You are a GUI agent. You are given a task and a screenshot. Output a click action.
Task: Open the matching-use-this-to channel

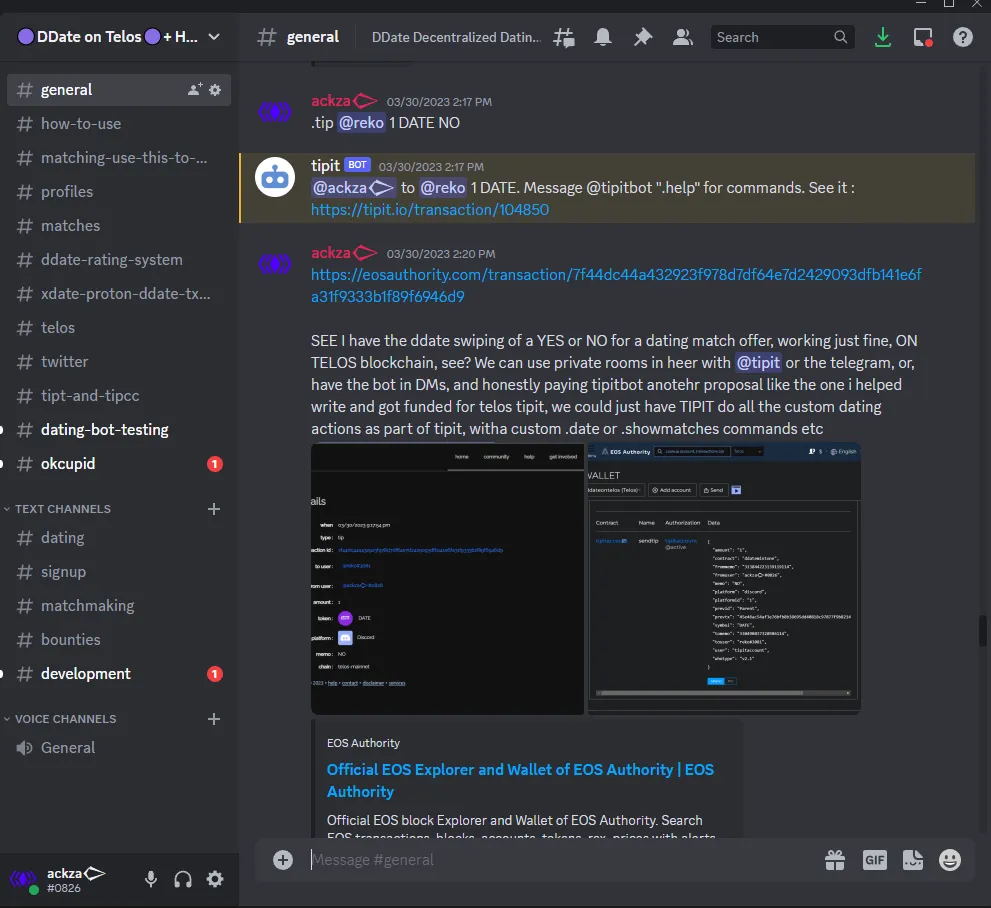[119, 157]
